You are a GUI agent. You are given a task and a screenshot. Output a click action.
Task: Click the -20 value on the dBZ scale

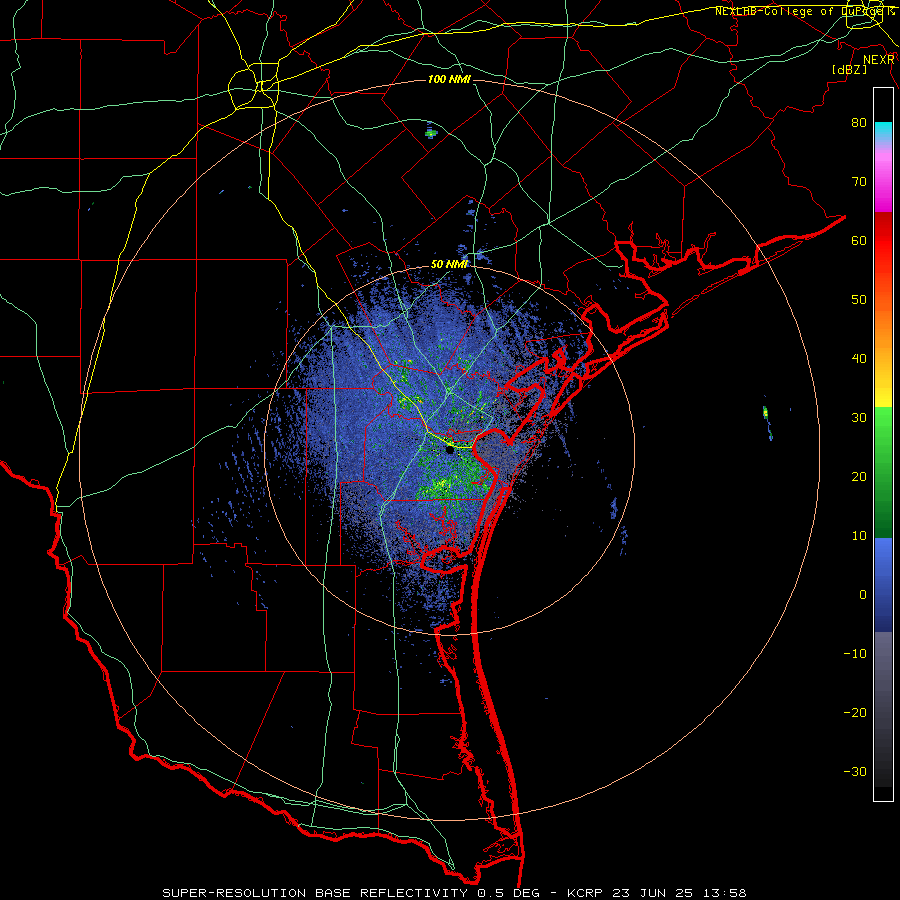coord(855,713)
